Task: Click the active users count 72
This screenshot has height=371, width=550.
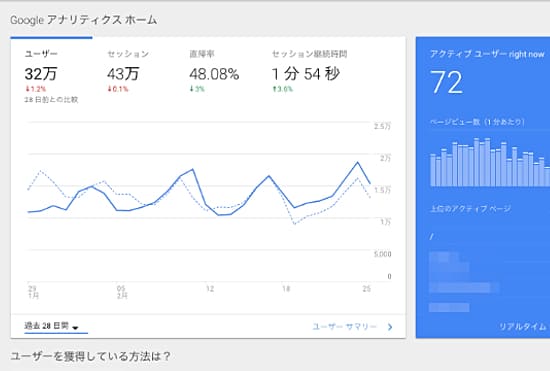Action: [446, 82]
